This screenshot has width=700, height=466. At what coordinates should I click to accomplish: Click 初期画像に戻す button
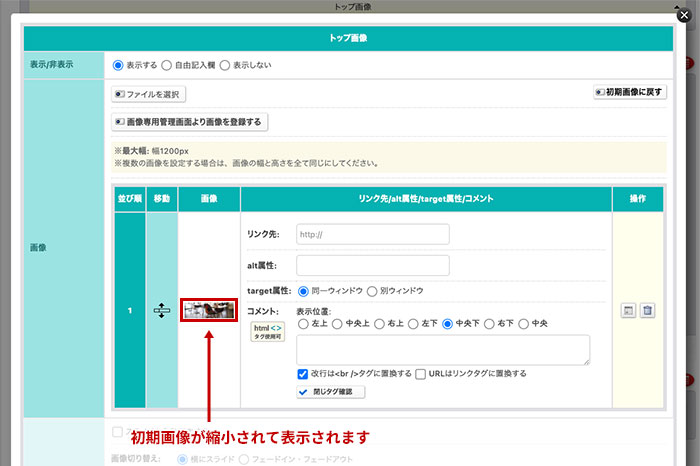[630, 91]
